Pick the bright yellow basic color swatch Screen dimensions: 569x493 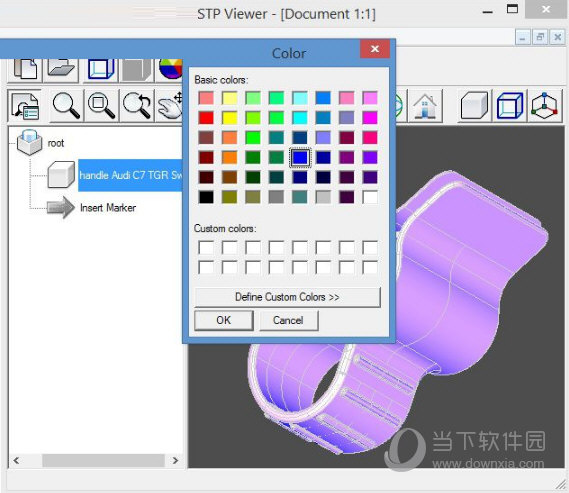[x=229, y=118]
